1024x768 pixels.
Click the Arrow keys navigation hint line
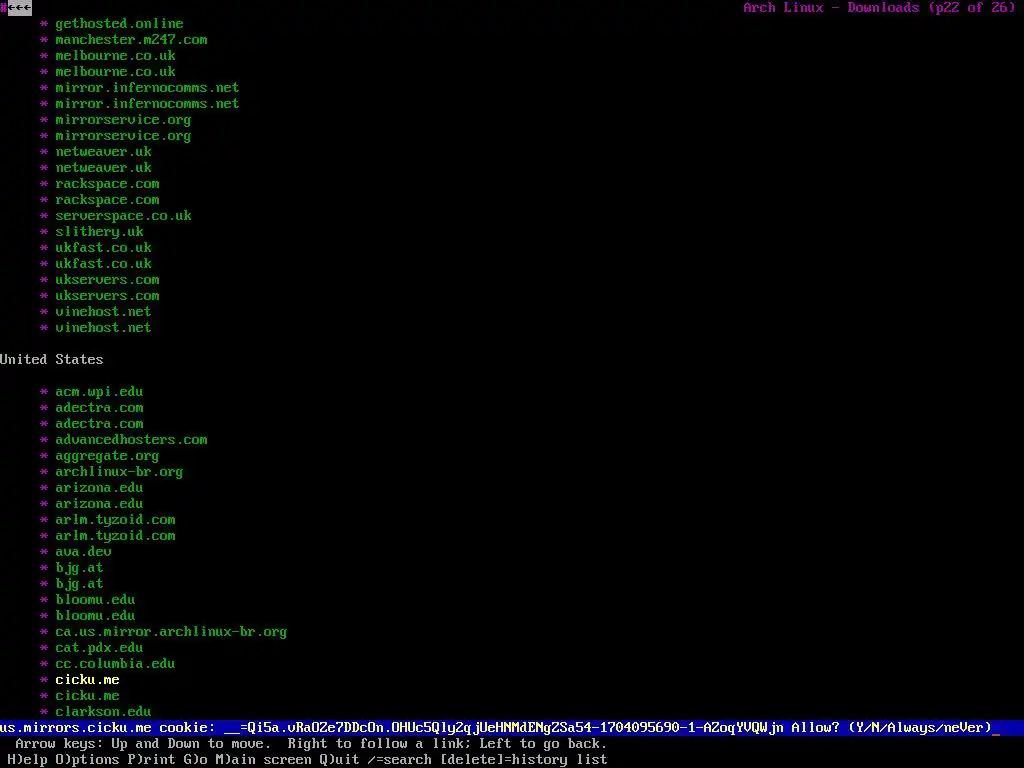point(312,744)
